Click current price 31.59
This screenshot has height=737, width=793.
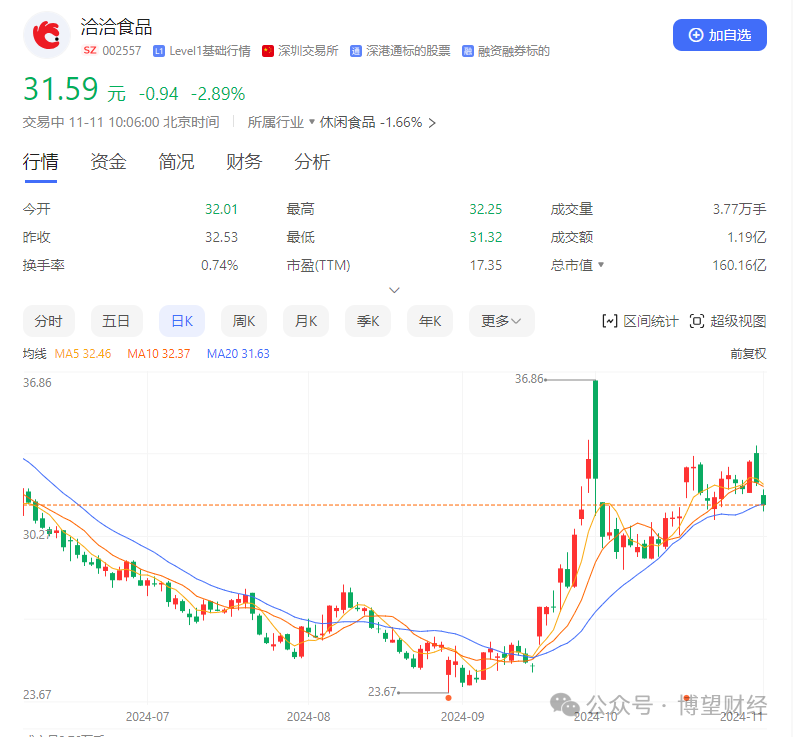61,89
